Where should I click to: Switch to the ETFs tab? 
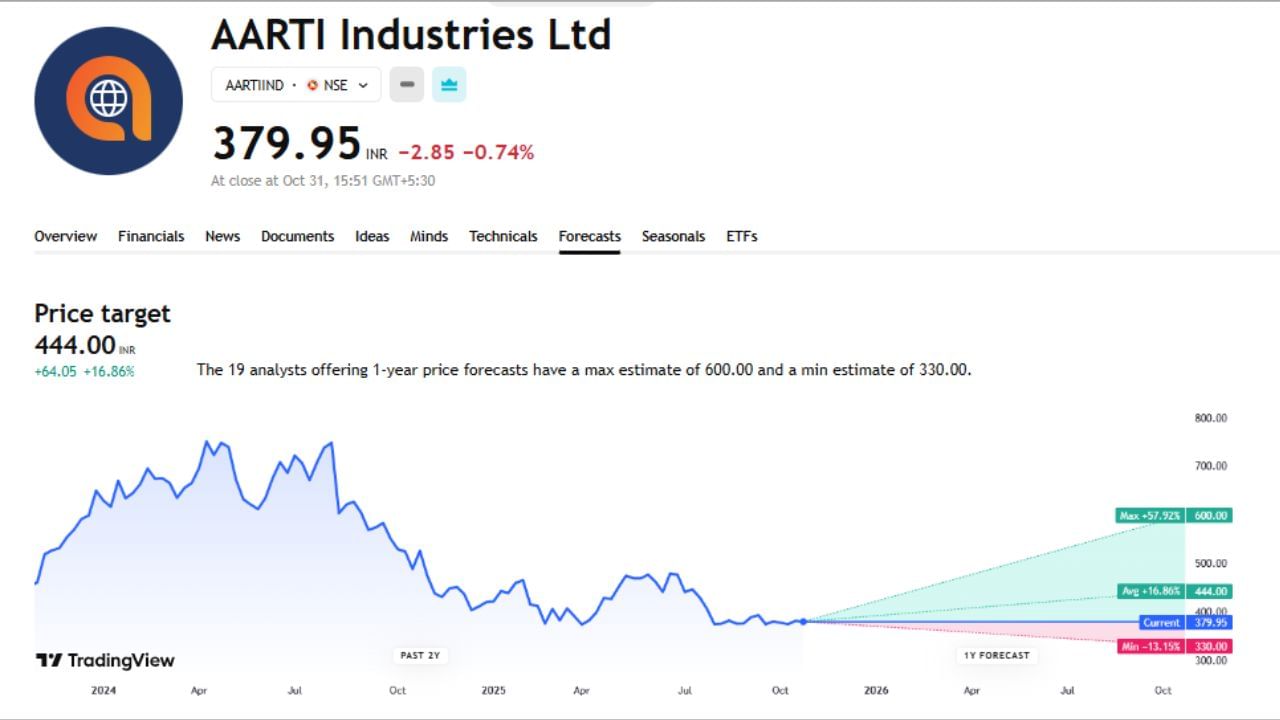tap(741, 236)
